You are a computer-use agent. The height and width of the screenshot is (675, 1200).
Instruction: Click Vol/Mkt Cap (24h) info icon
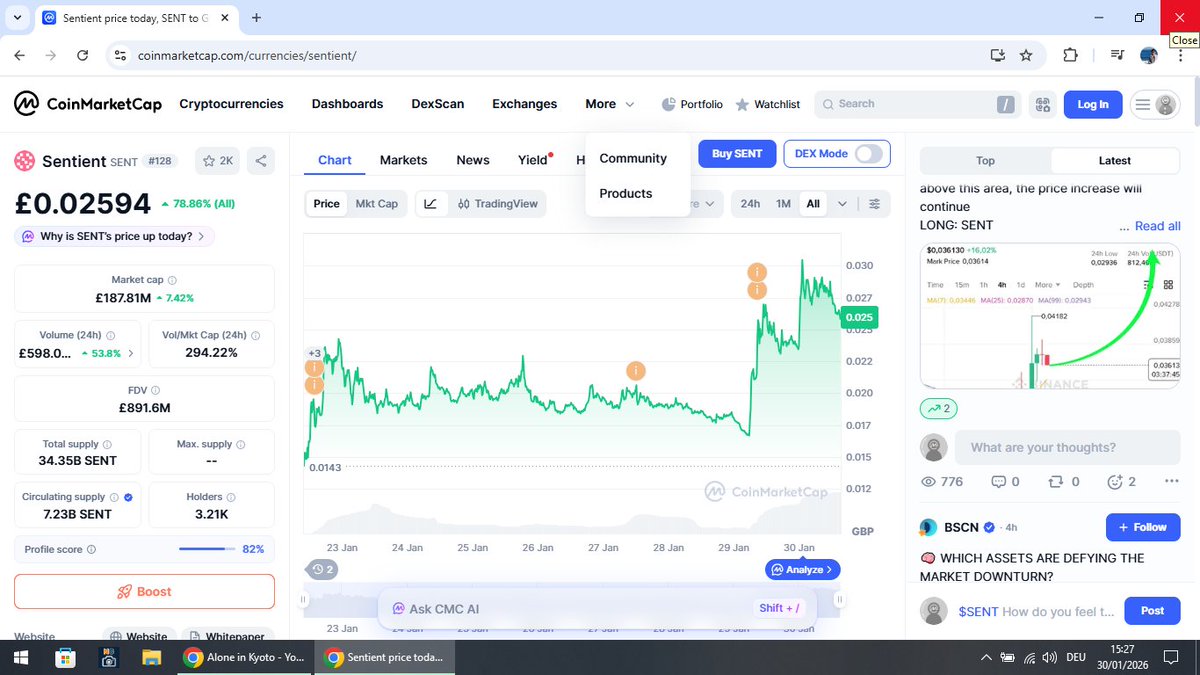point(254,336)
